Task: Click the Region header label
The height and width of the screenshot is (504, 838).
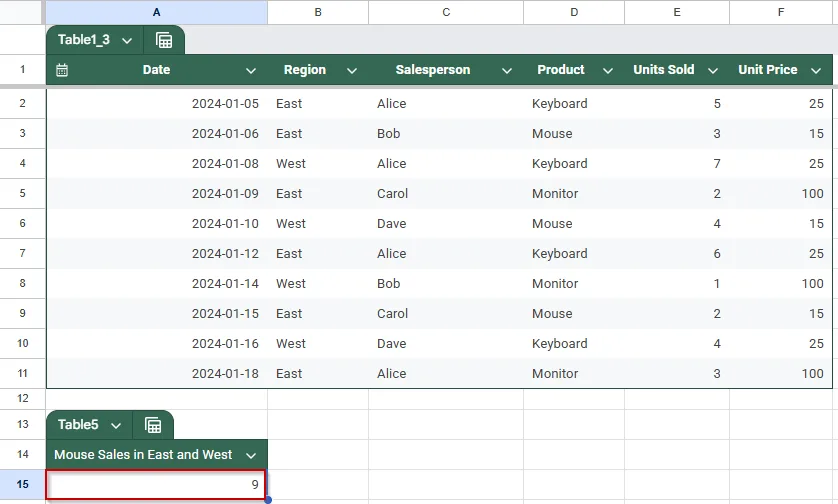Action: click(305, 70)
